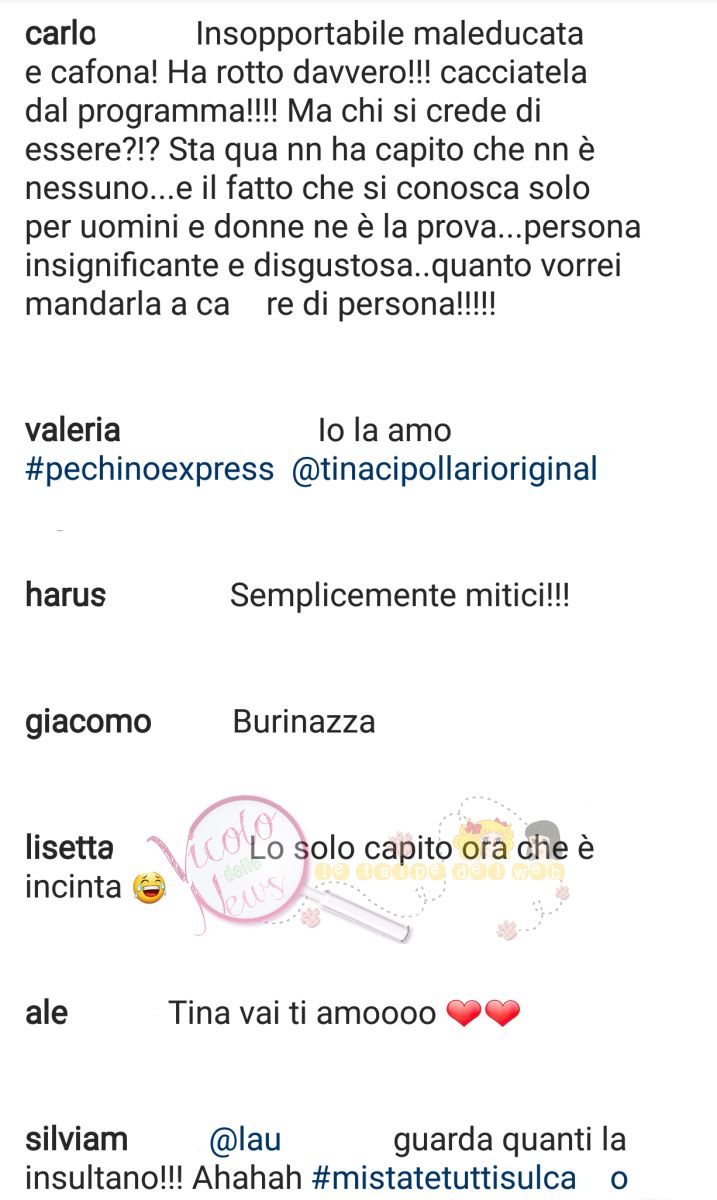The image size is (717, 1200).
Task: Visit harus's profile from the username
Action: click(x=65, y=595)
